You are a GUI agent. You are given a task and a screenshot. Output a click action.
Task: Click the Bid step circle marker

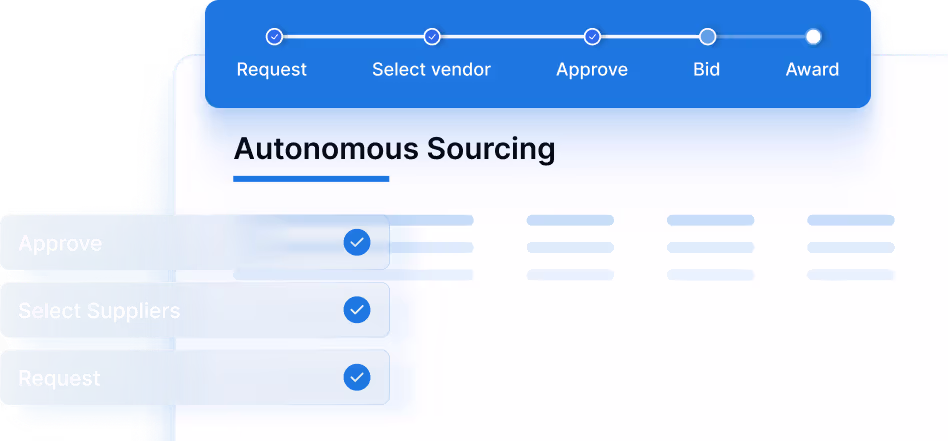click(707, 37)
